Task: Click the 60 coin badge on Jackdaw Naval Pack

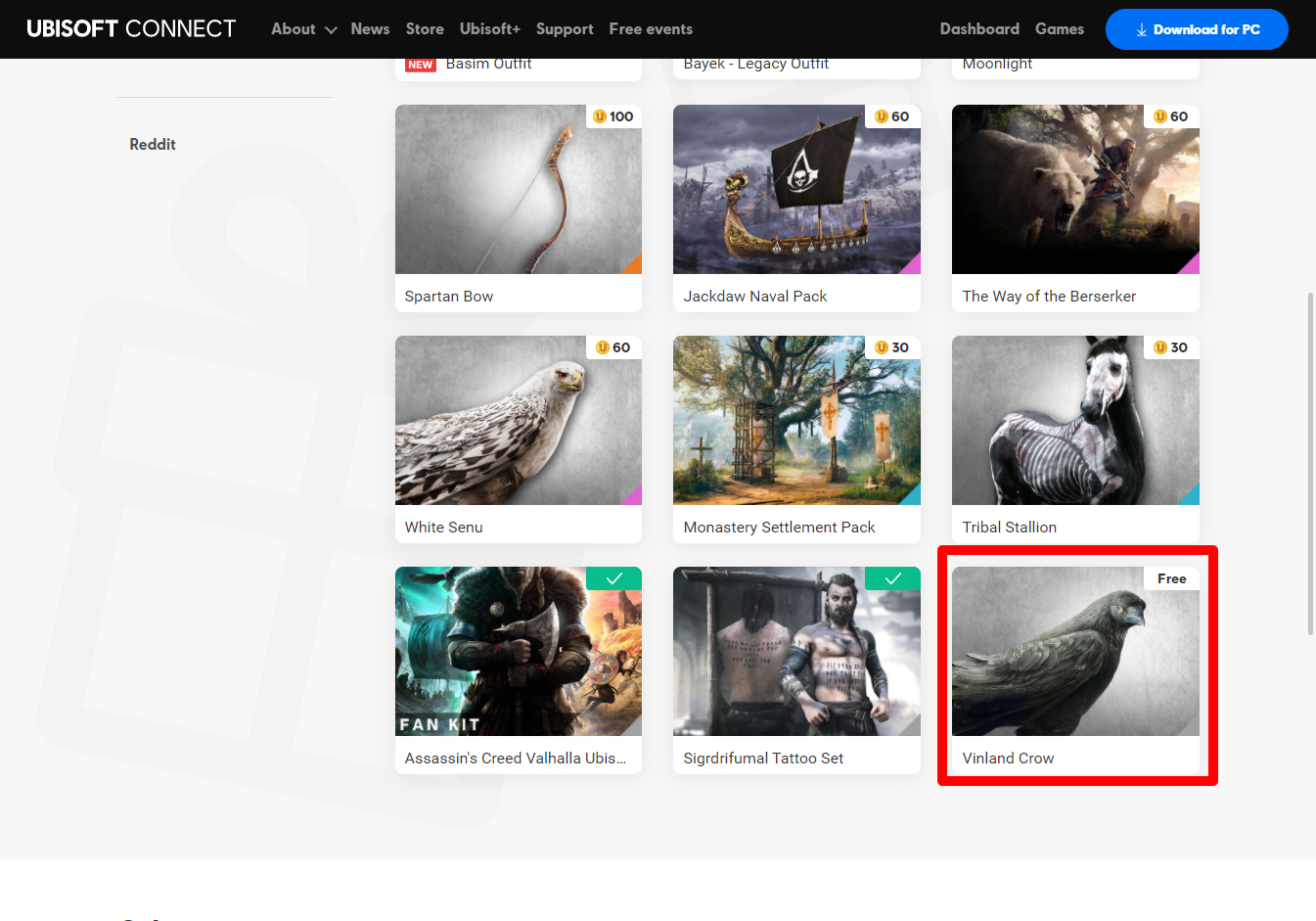Action: [x=892, y=116]
